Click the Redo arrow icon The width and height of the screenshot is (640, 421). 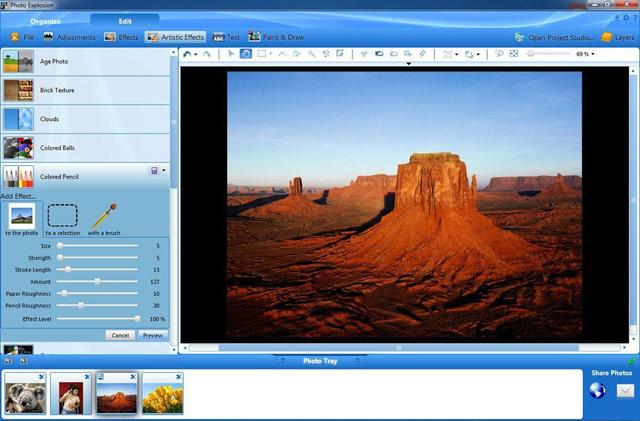[x=207, y=54]
